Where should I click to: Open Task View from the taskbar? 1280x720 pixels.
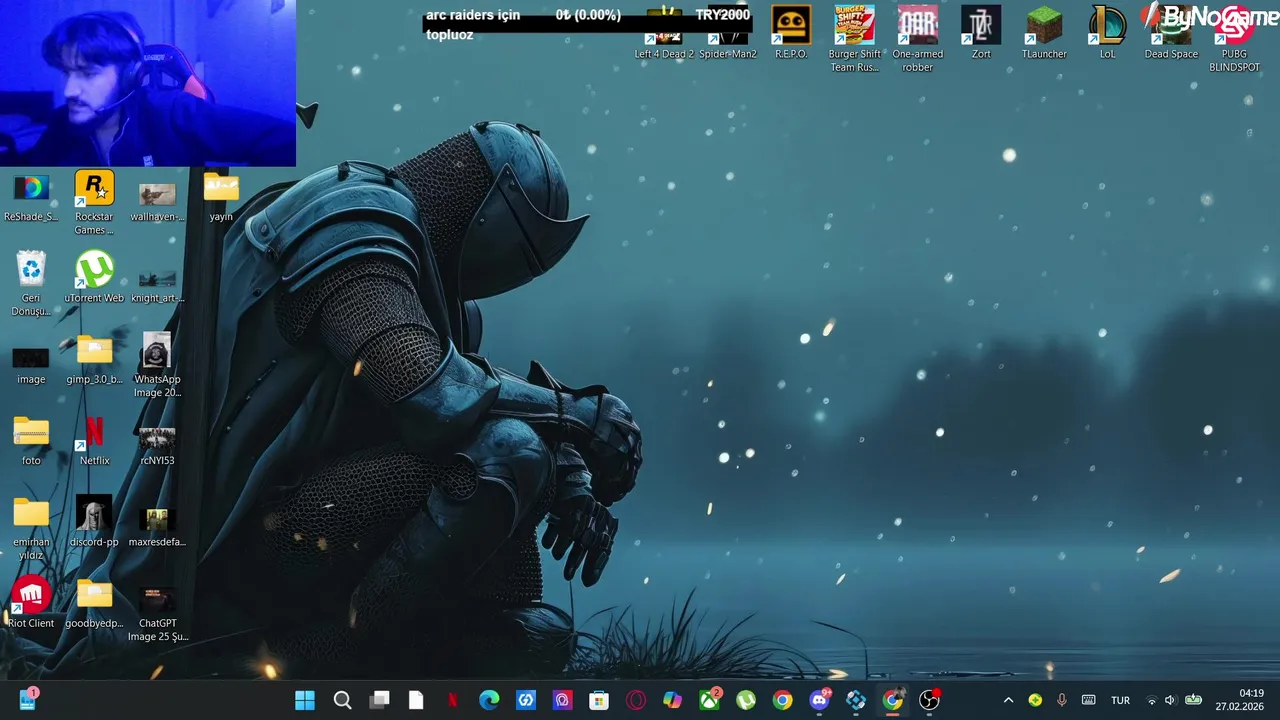pyautogui.click(x=379, y=700)
